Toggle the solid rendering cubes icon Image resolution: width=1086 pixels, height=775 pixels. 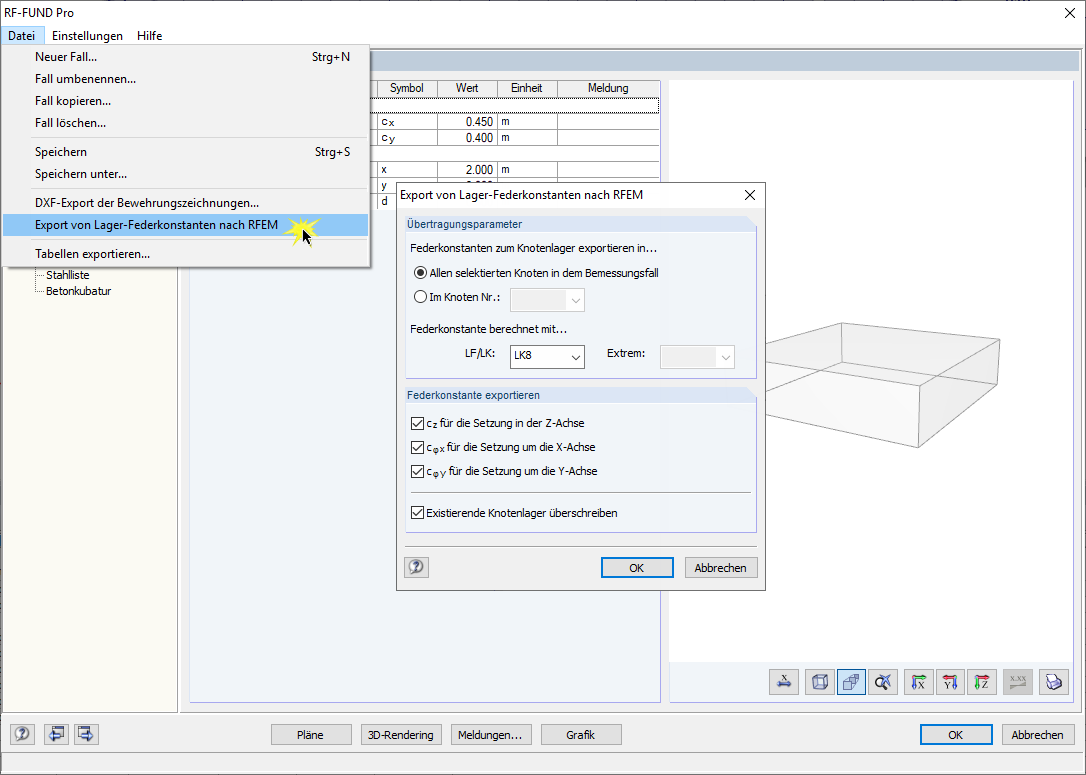pyautogui.click(x=851, y=682)
